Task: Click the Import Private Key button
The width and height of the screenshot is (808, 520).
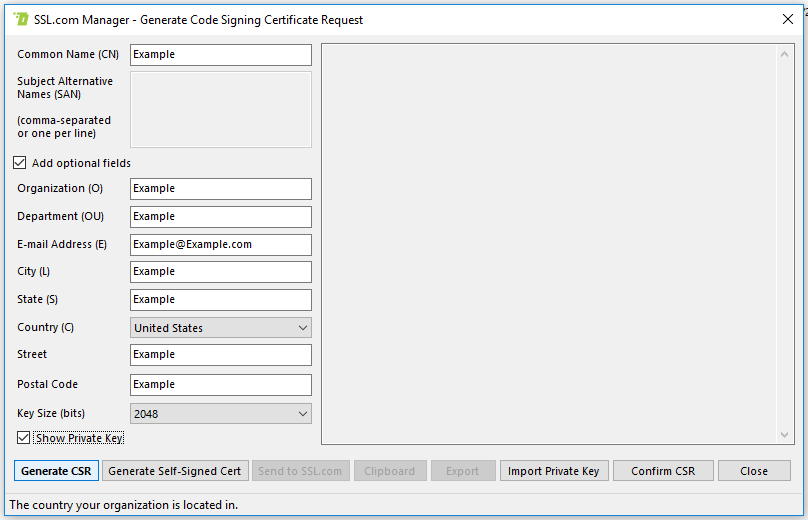Action: (x=553, y=471)
